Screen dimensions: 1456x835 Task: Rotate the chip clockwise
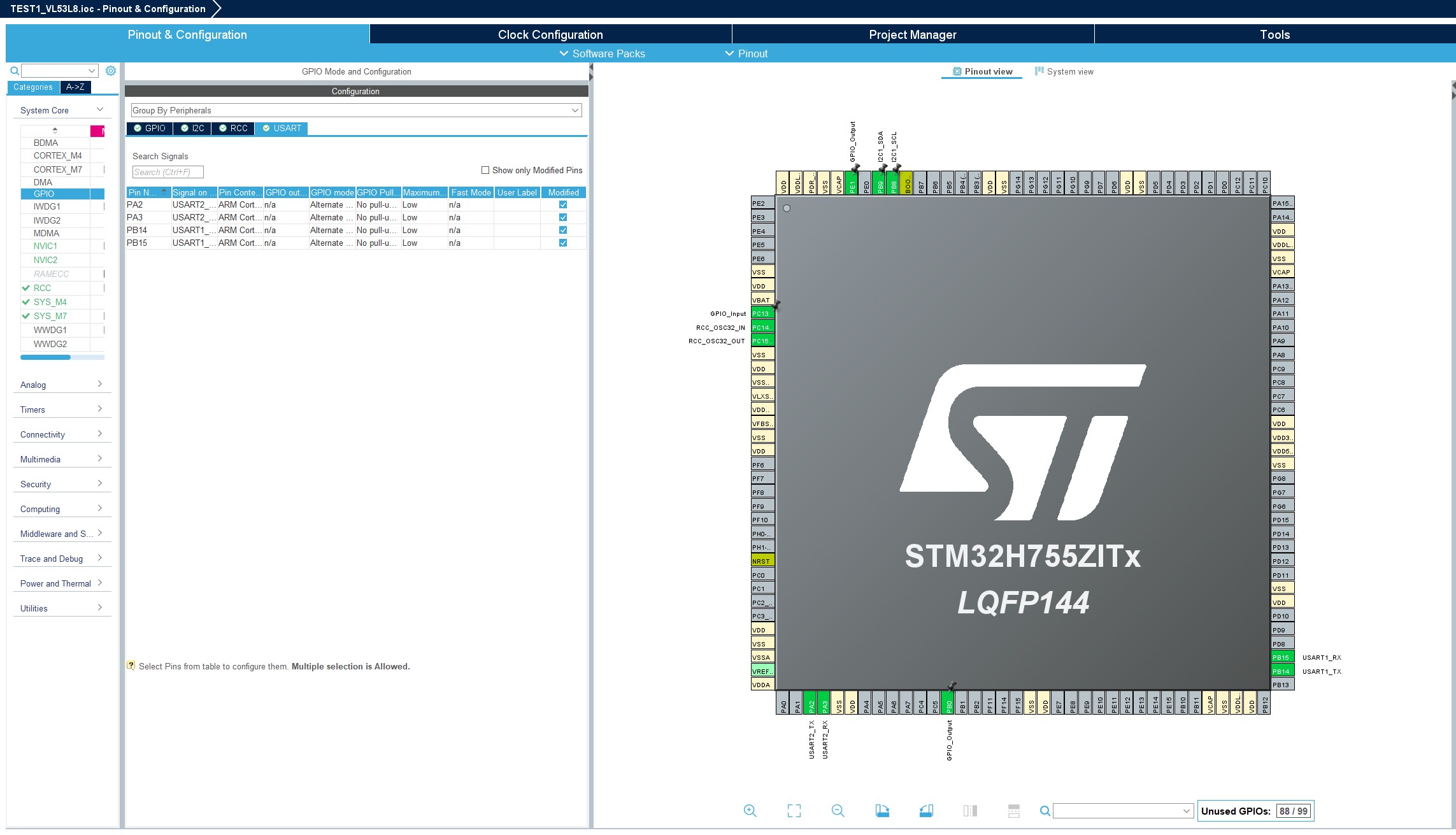882,811
